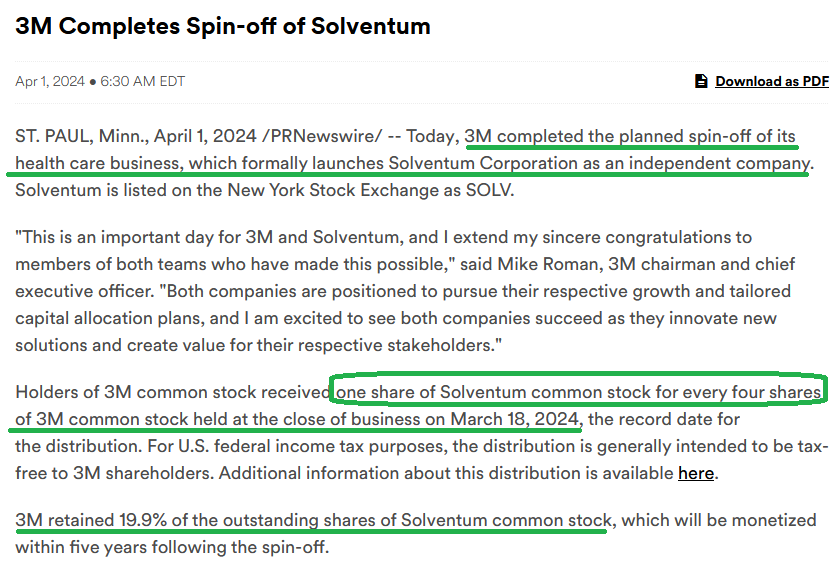Click the Apr 1, 2024 publication date
Image resolution: width=837 pixels, height=572 pixels.
coord(50,82)
